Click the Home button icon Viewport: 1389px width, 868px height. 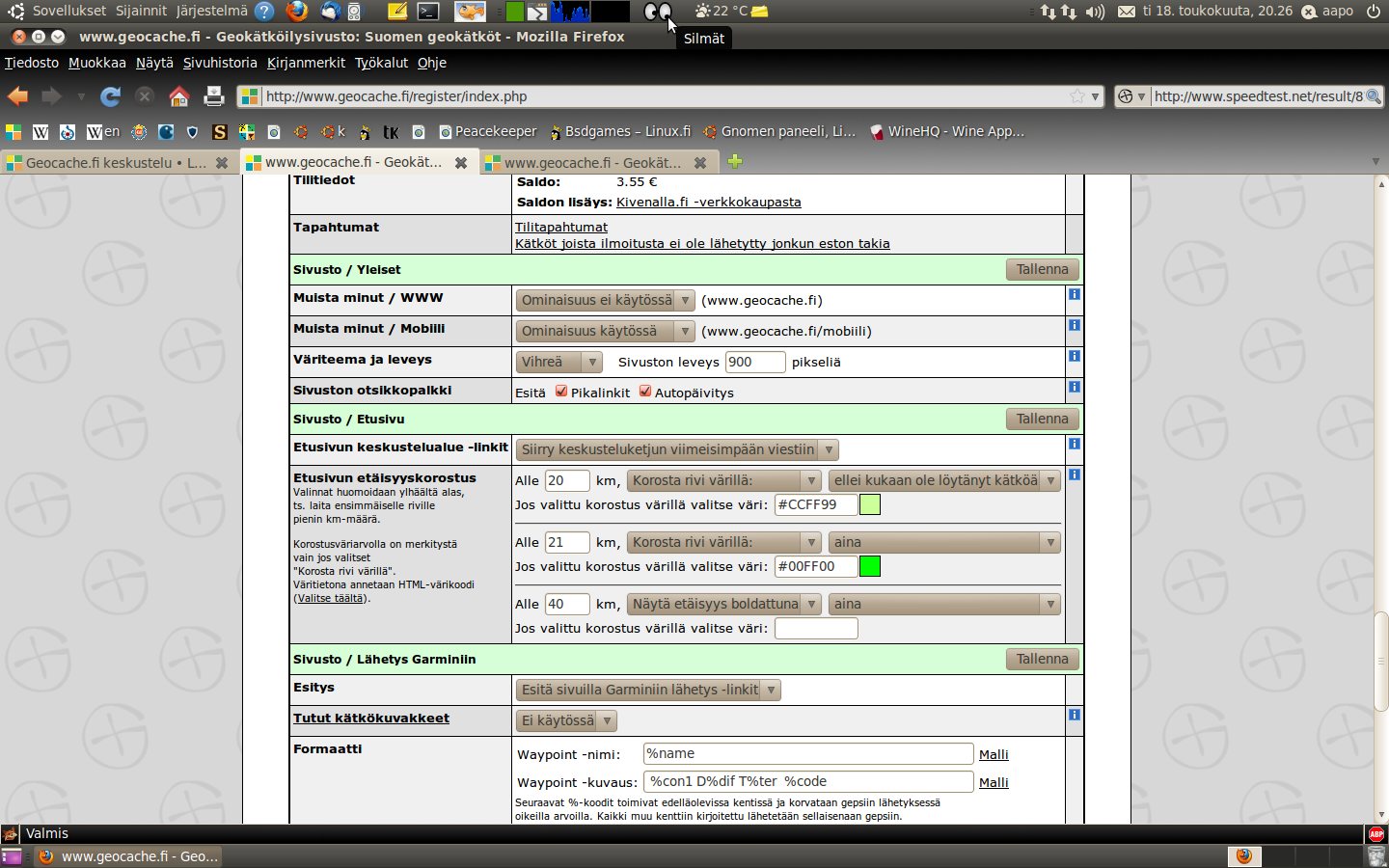pos(178,96)
